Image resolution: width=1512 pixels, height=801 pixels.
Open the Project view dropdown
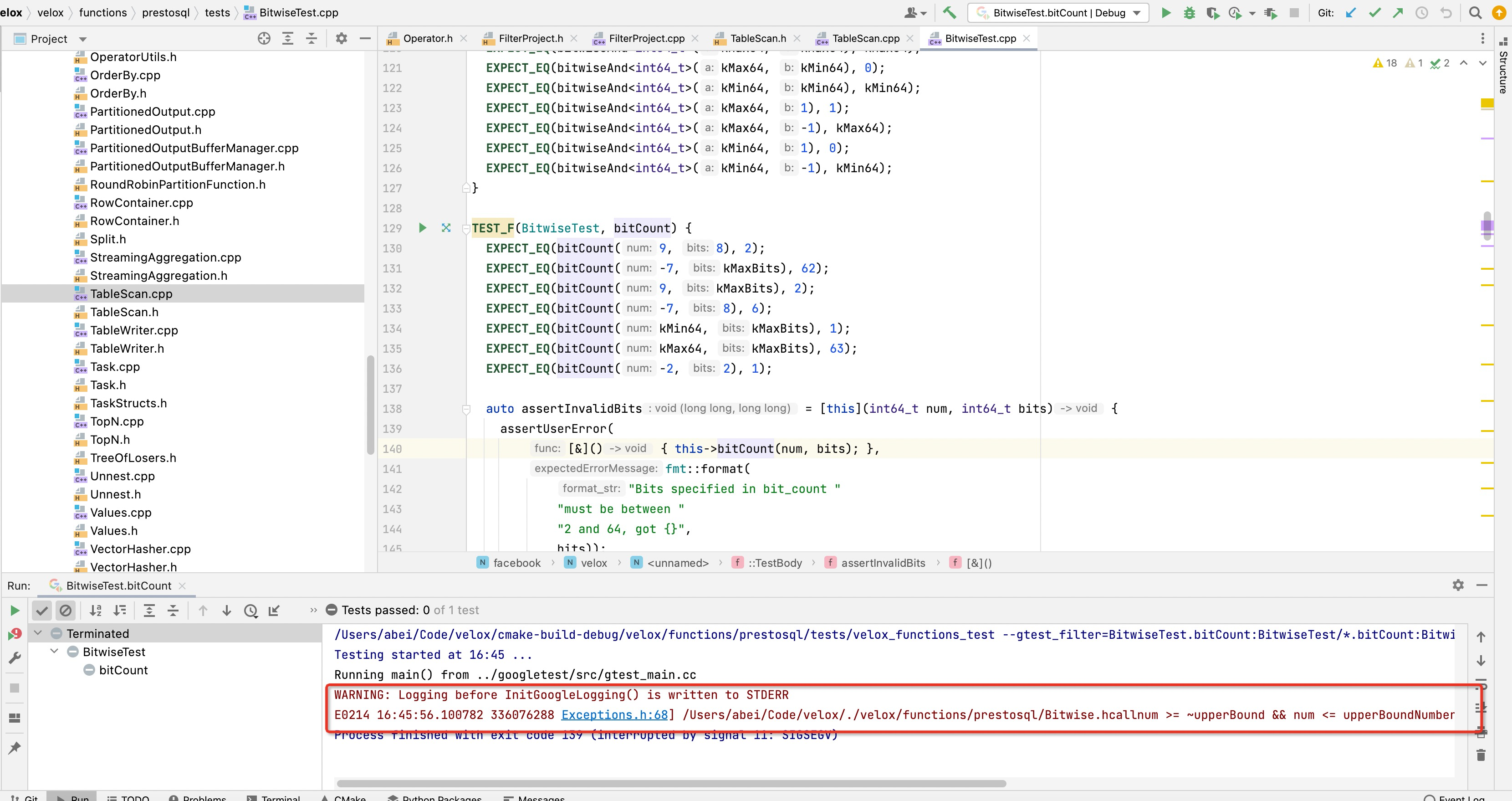coord(82,38)
